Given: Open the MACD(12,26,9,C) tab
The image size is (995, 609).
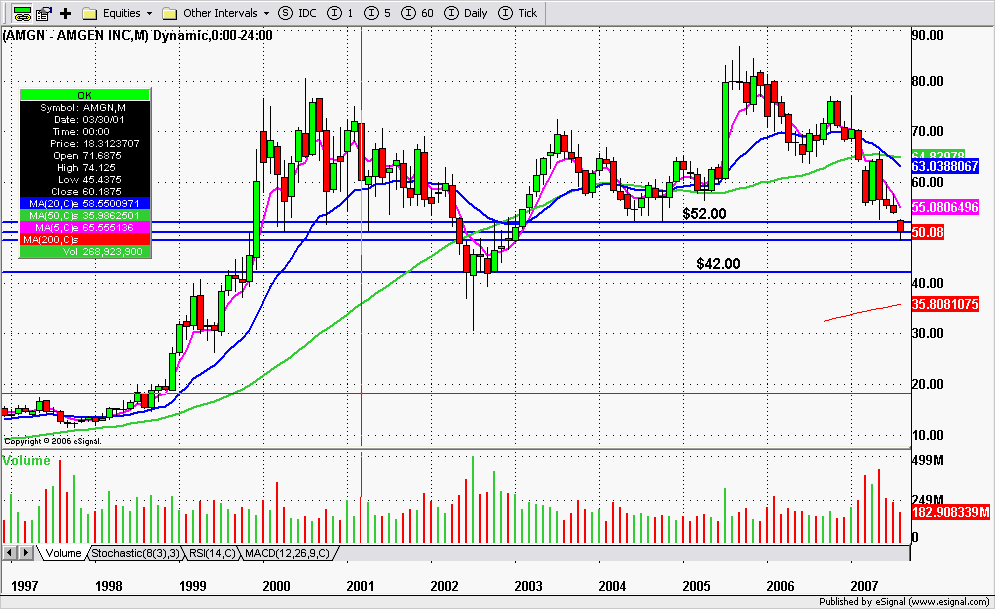Looking at the screenshot, I should (x=287, y=553).
